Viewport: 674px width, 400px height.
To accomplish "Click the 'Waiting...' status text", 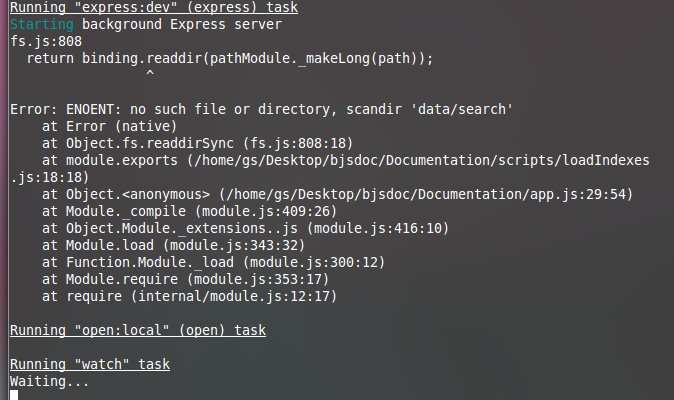I will (49, 381).
